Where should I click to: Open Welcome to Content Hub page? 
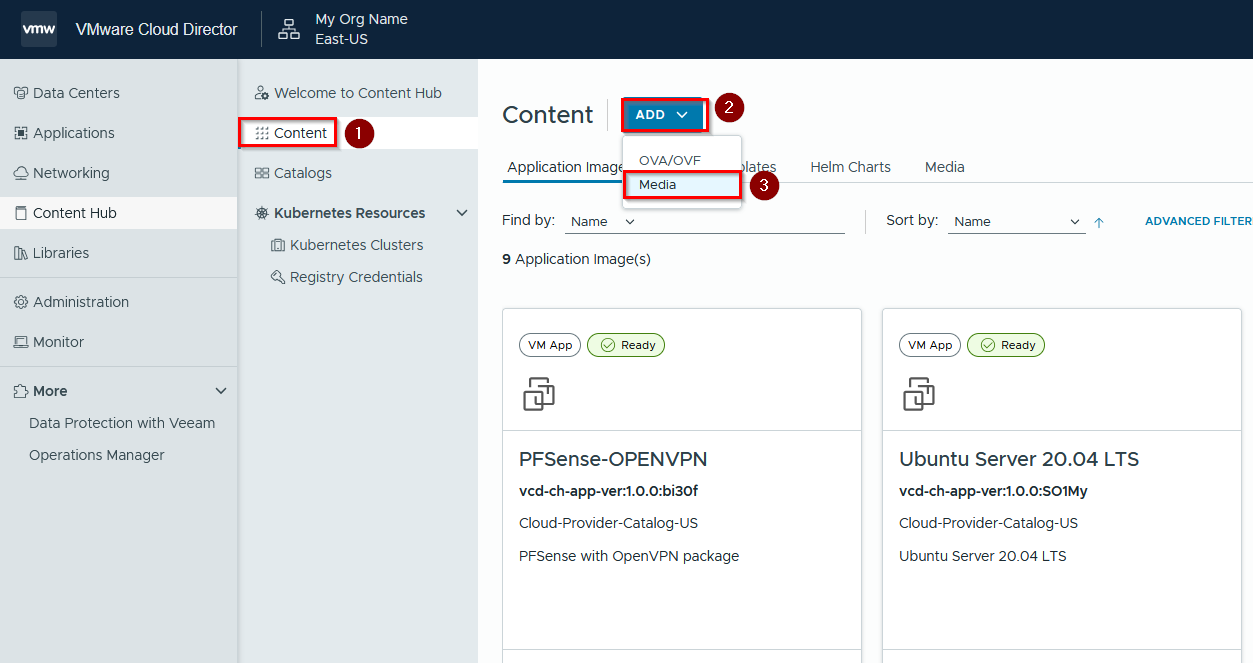pos(358,93)
